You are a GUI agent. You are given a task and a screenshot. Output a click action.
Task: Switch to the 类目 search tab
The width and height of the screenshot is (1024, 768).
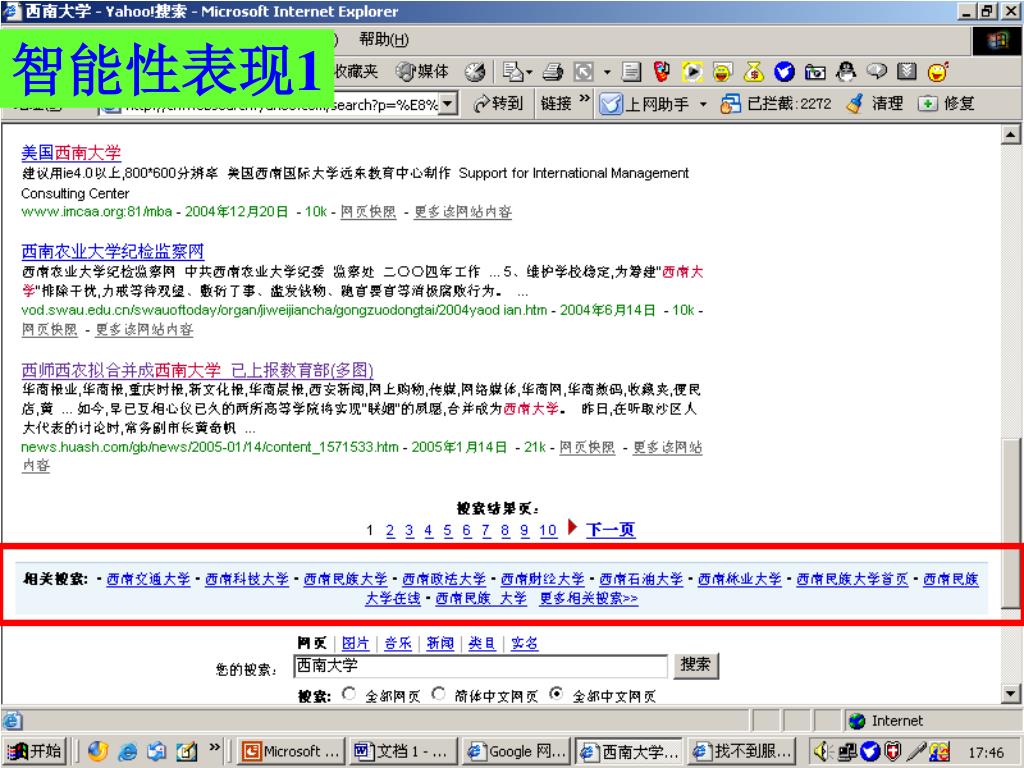[482, 643]
